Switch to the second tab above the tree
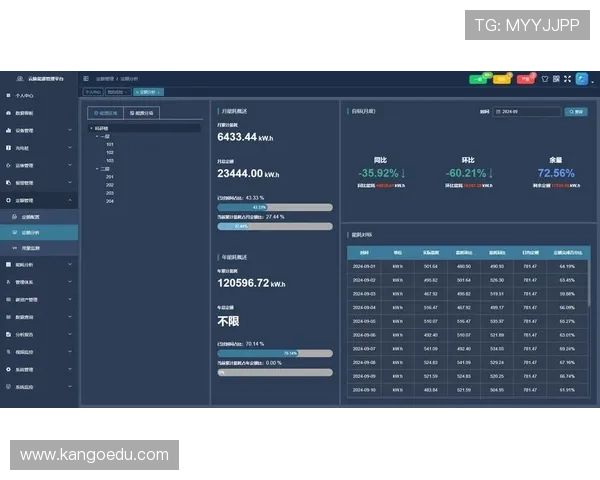Screen dimensions: 600x480 tap(141, 113)
